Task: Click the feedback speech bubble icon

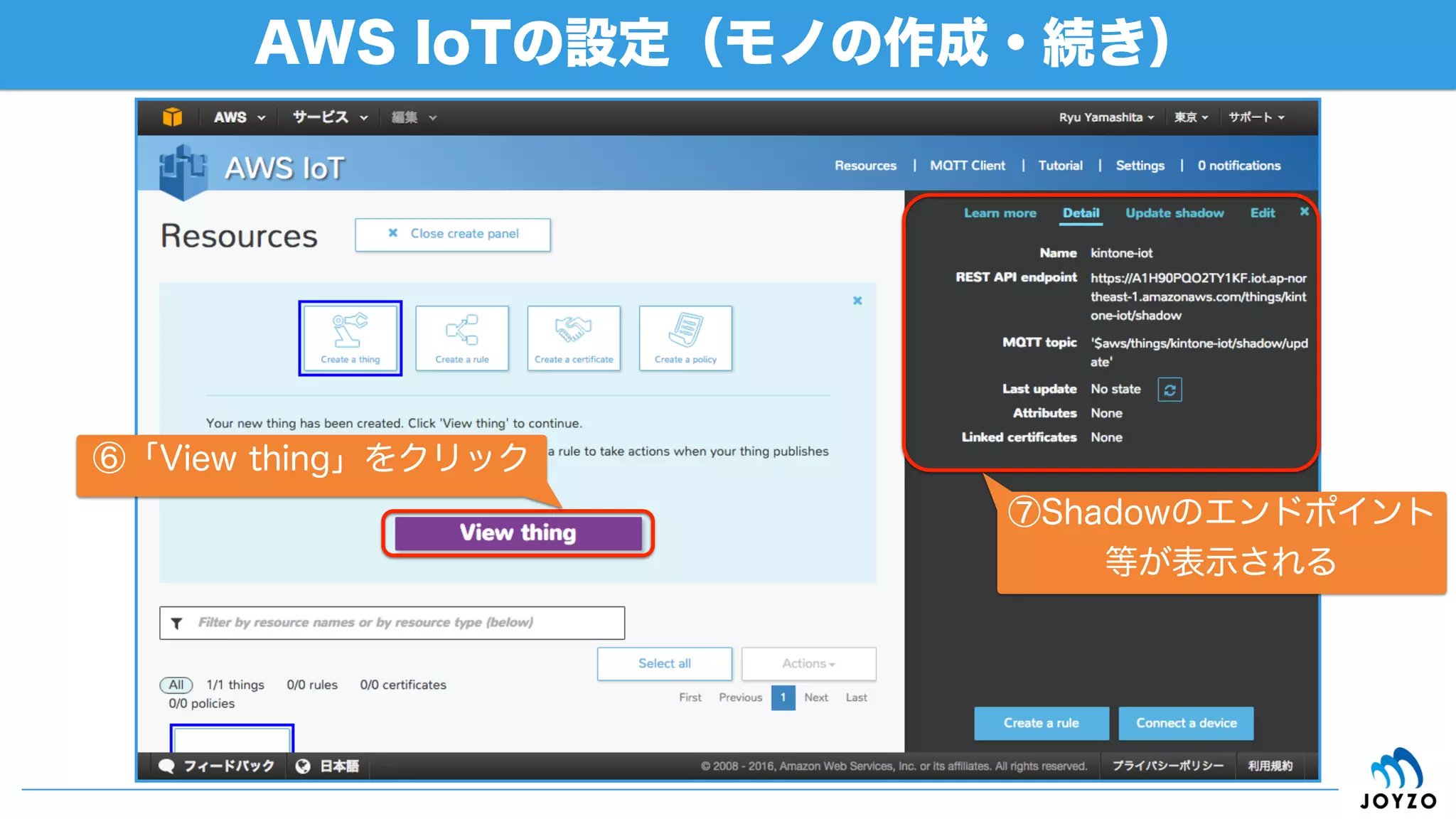Action: 167,766
